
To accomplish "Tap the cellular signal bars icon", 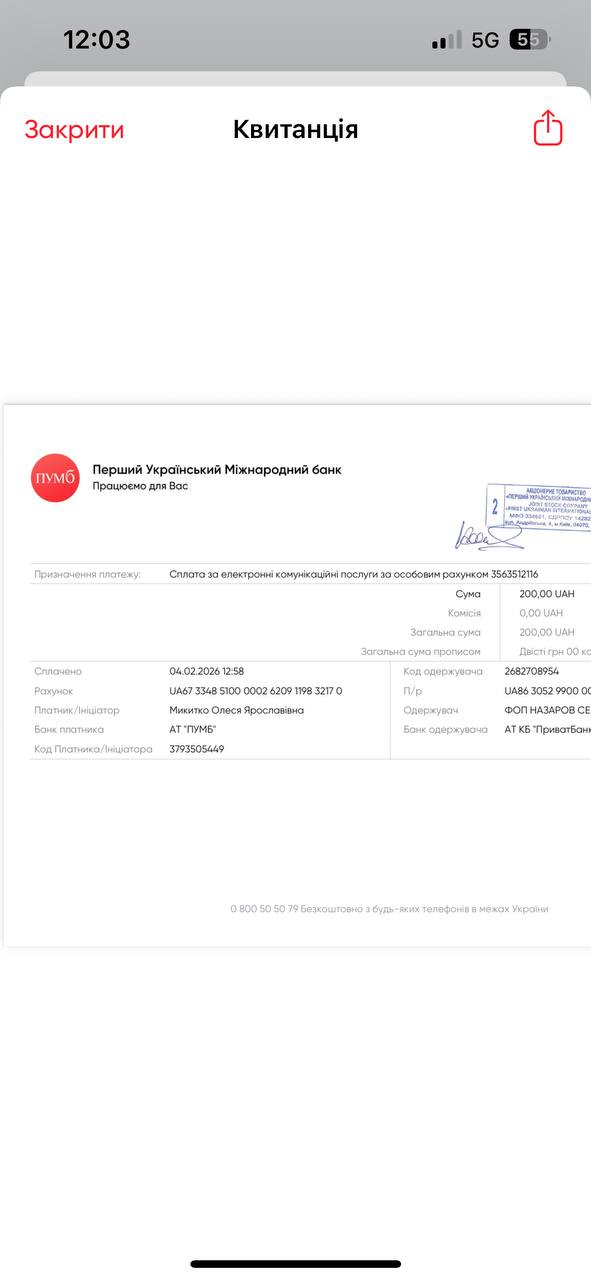I will 447,40.
